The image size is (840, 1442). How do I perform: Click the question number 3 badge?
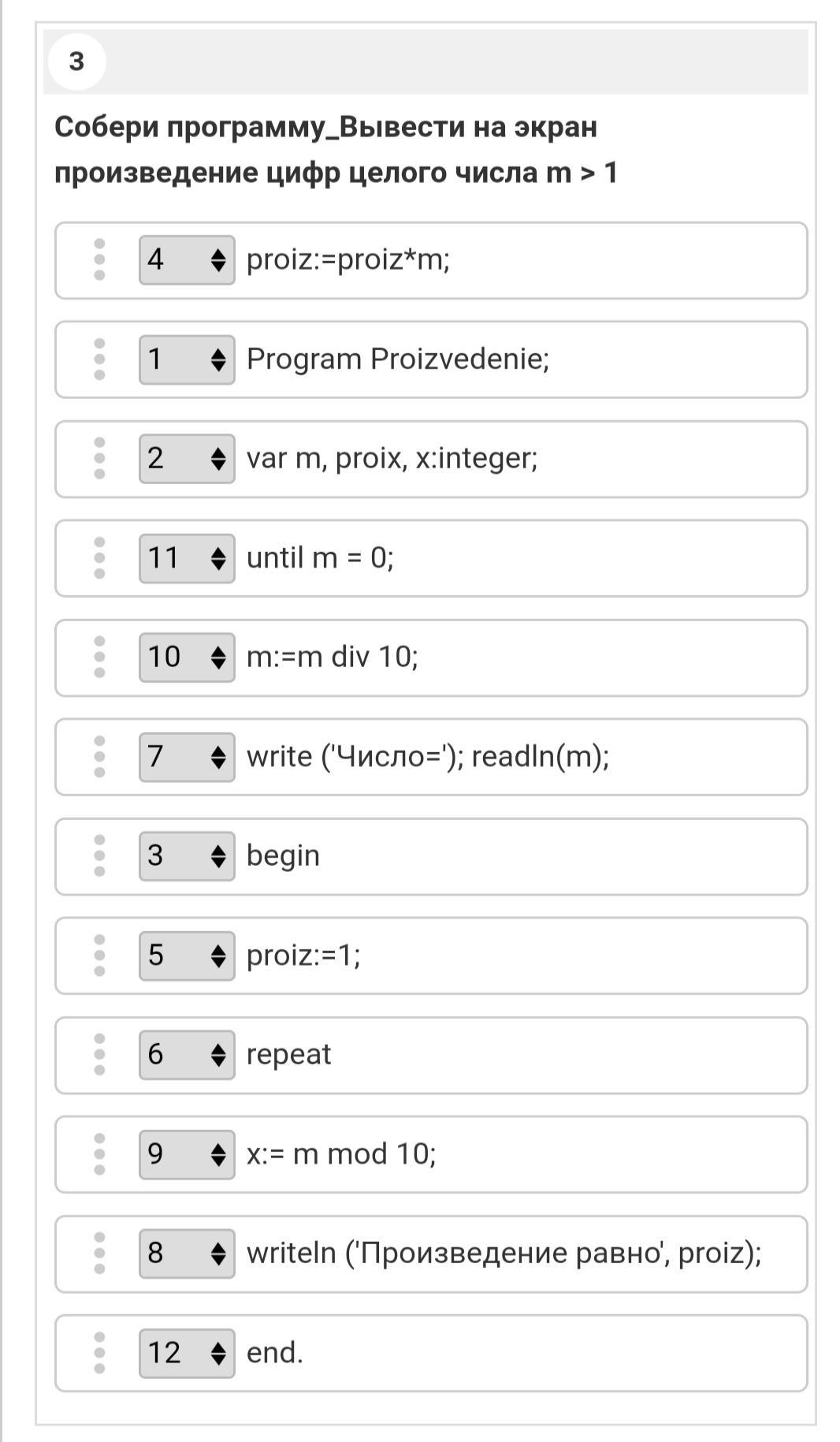pos(76,61)
